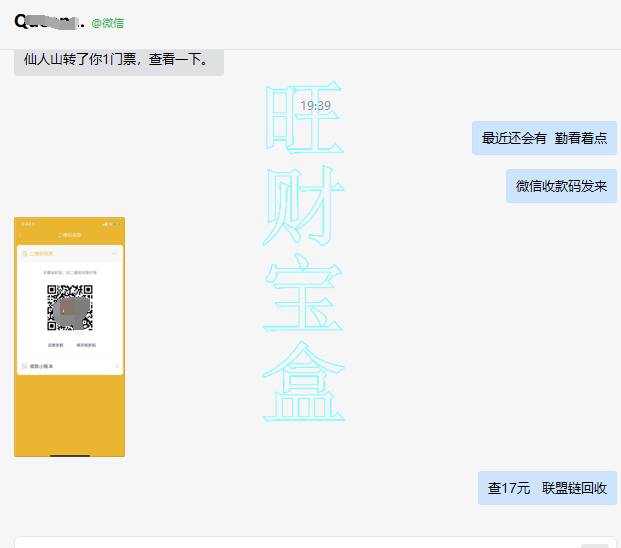Select the 查17元 联盟链回收 message
The image size is (621, 548).
tap(547, 488)
